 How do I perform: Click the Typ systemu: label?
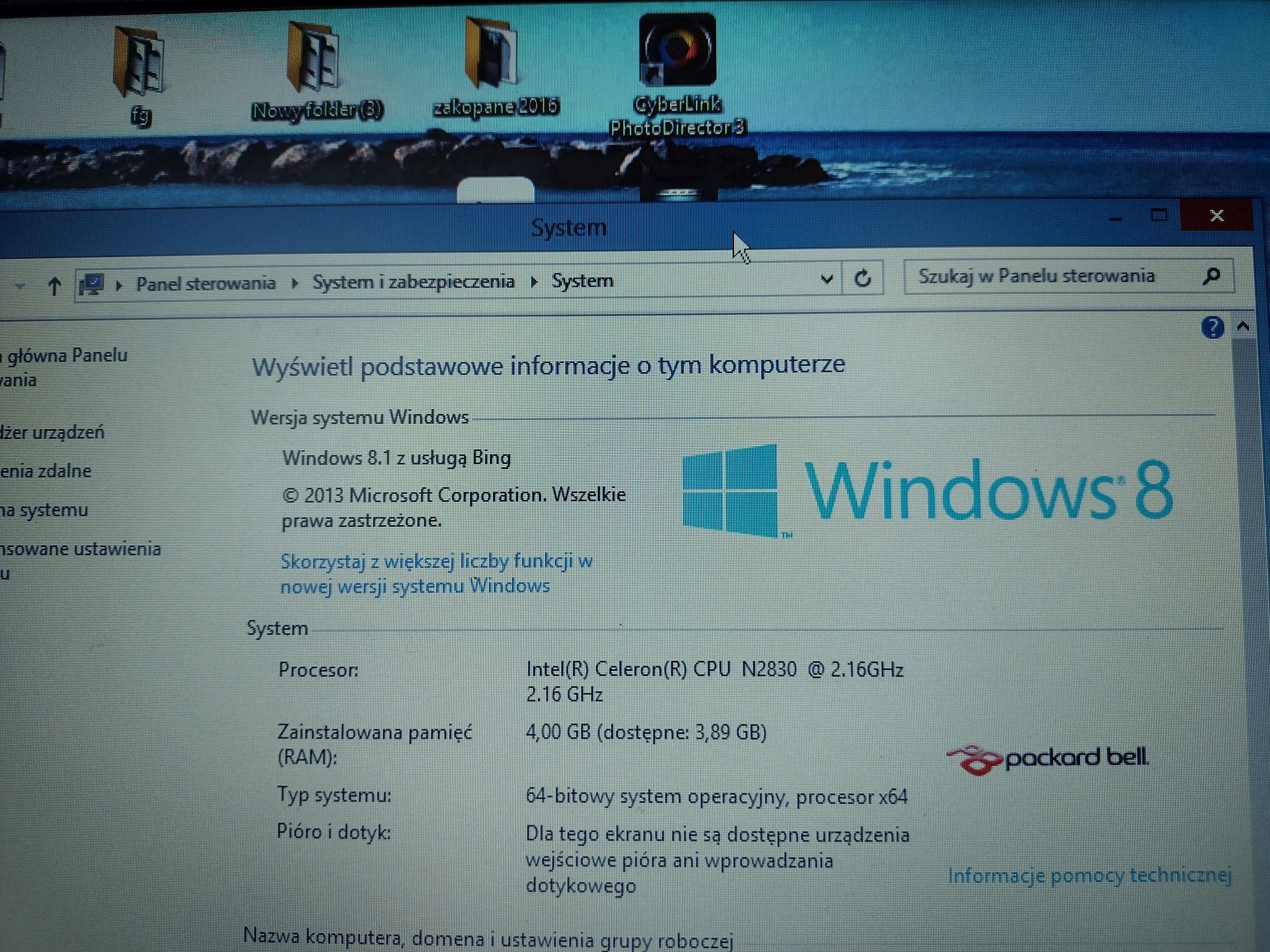tap(334, 795)
